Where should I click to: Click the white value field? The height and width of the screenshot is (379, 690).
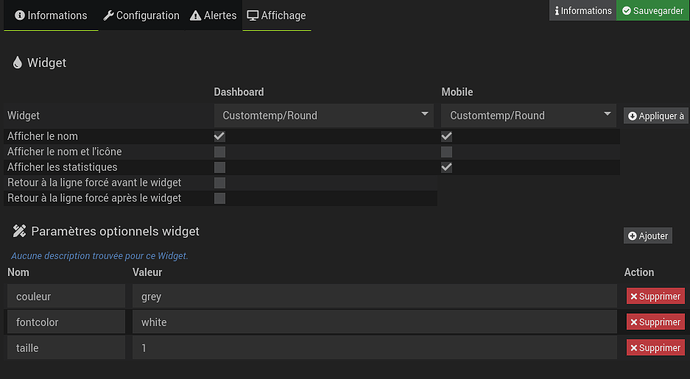pyautogui.click(x=374, y=322)
